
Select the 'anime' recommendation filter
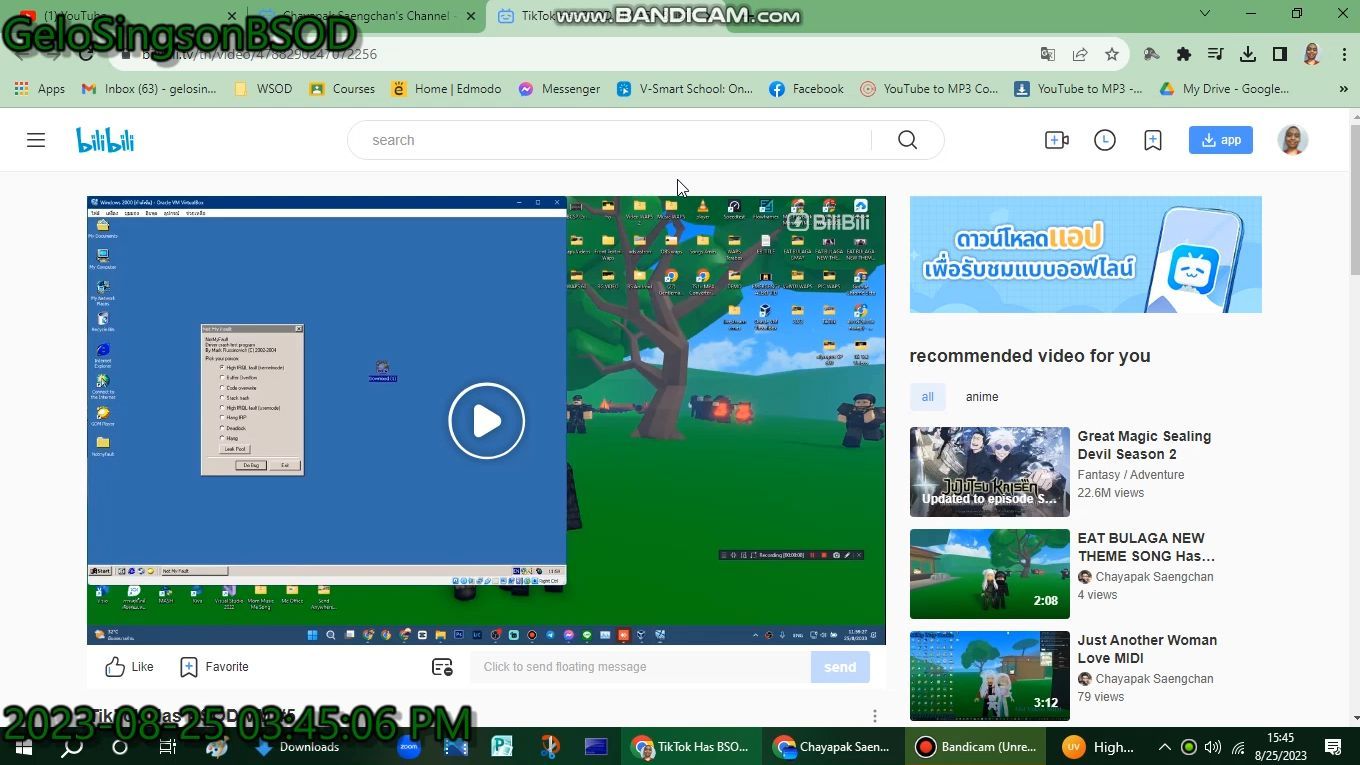point(982,397)
